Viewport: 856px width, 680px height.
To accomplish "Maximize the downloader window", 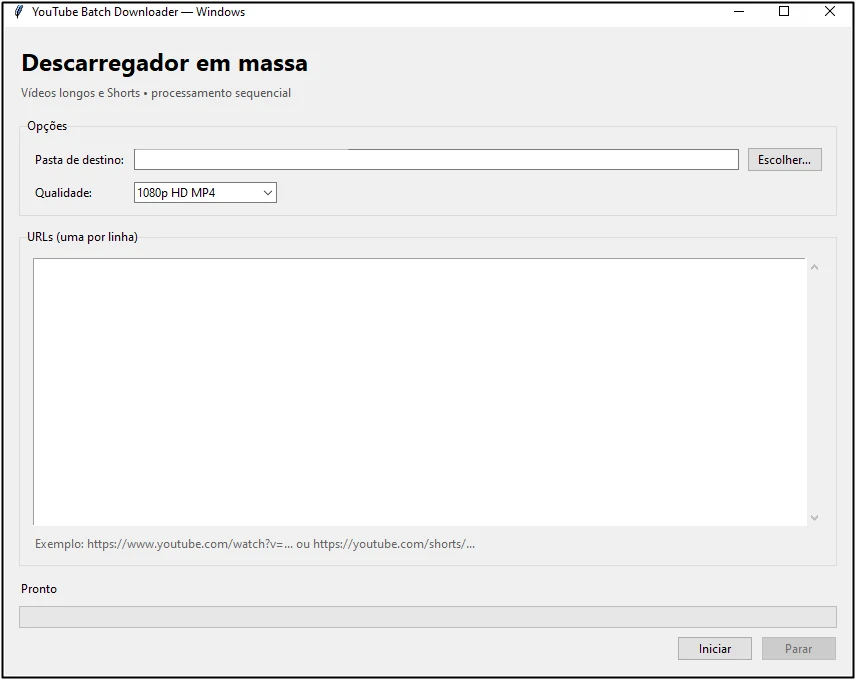I will pyautogui.click(x=784, y=11).
